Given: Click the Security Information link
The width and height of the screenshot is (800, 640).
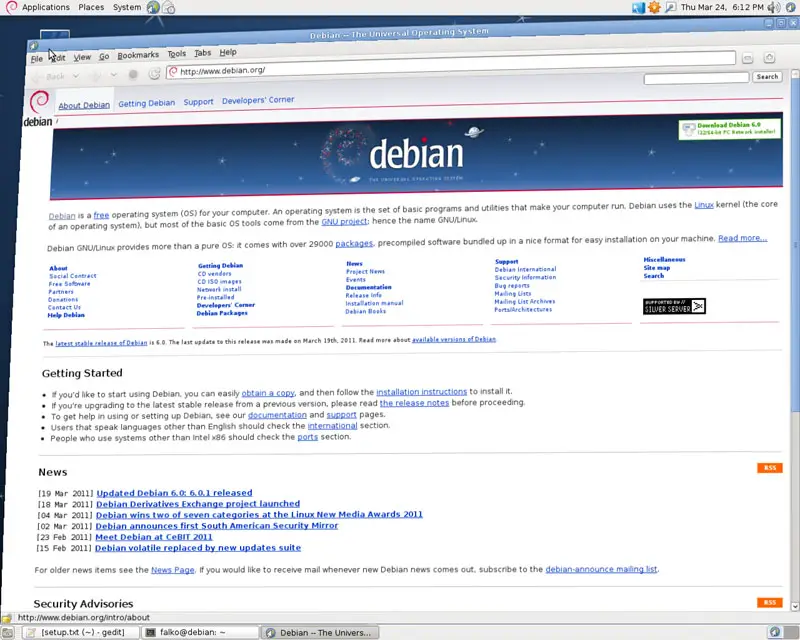Looking at the screenshot, I should pos(525,277).
